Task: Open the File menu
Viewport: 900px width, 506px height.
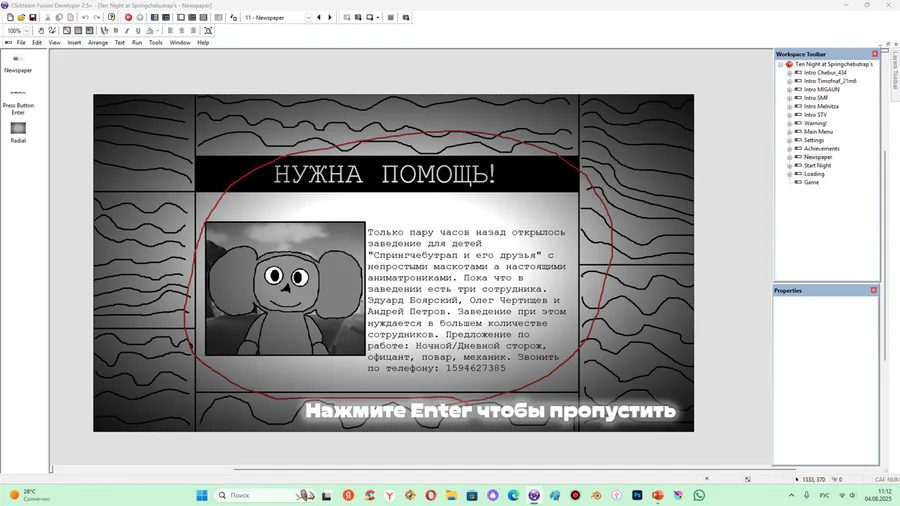Action: point(21,42)
